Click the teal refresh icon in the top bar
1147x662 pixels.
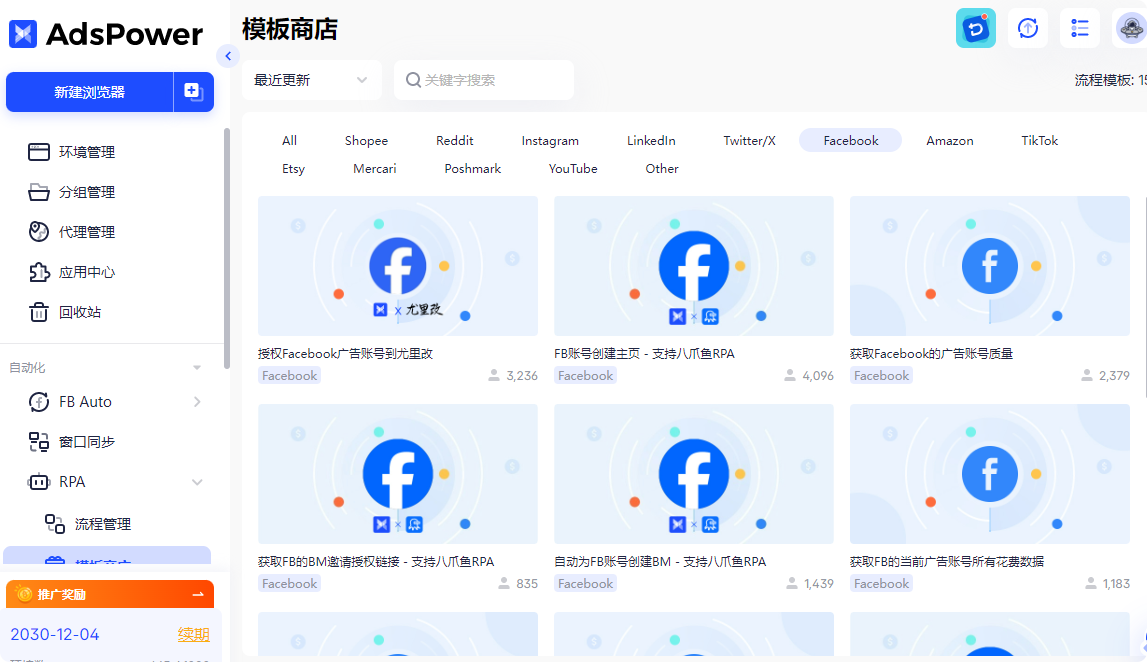click(976, 29)
